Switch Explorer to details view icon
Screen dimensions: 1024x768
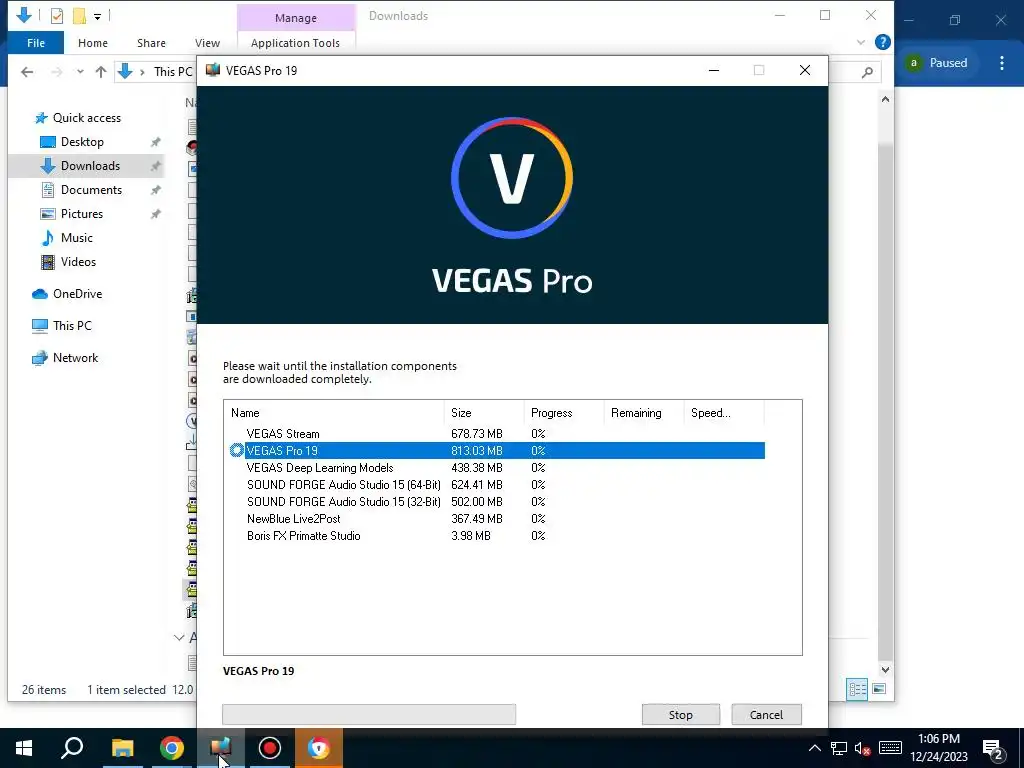[857, 689]
